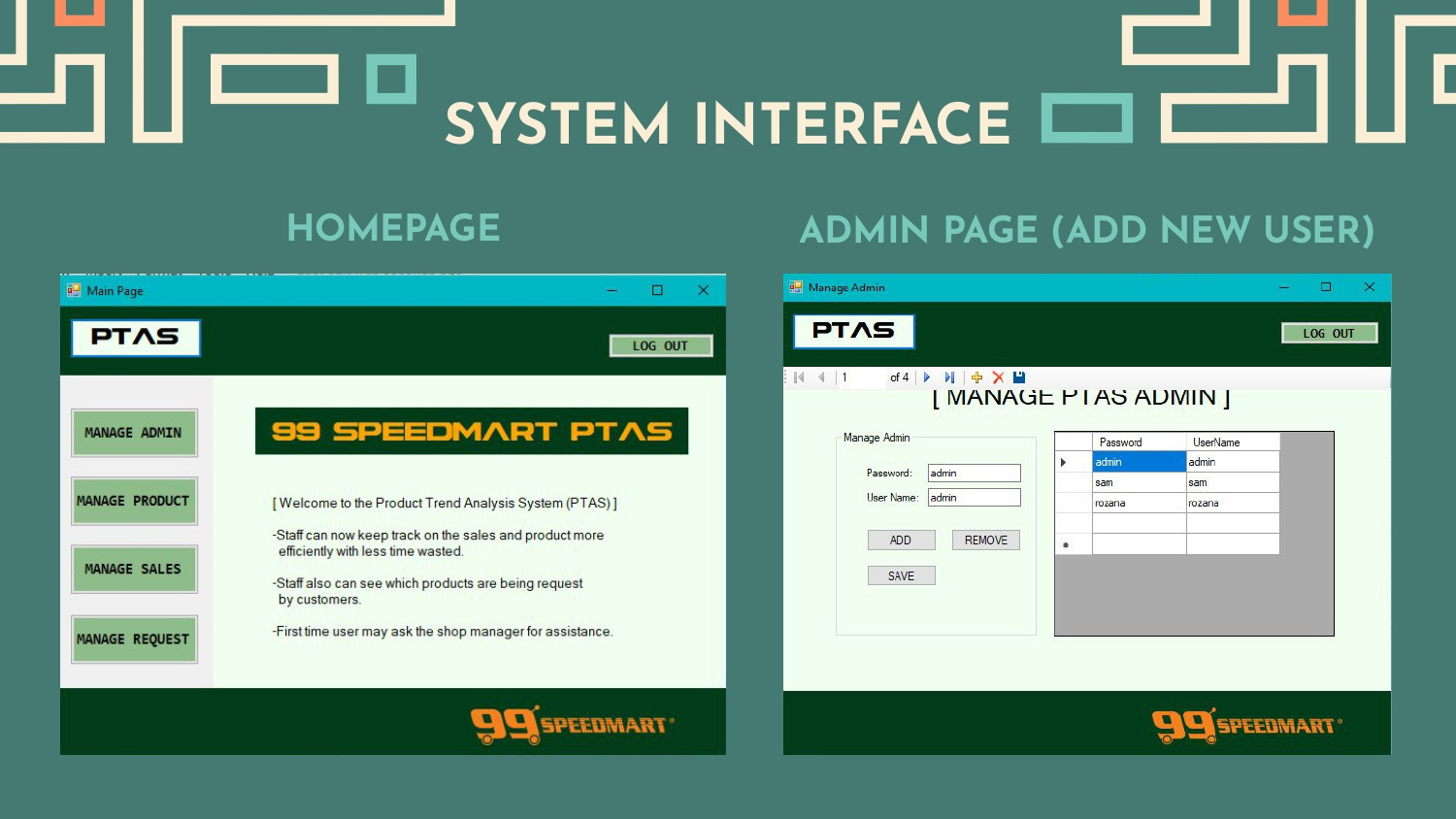The width and height of the screenshot is (1456, 819).
Task: Go to next record with blue arrow
Action: tap(927, 377)
